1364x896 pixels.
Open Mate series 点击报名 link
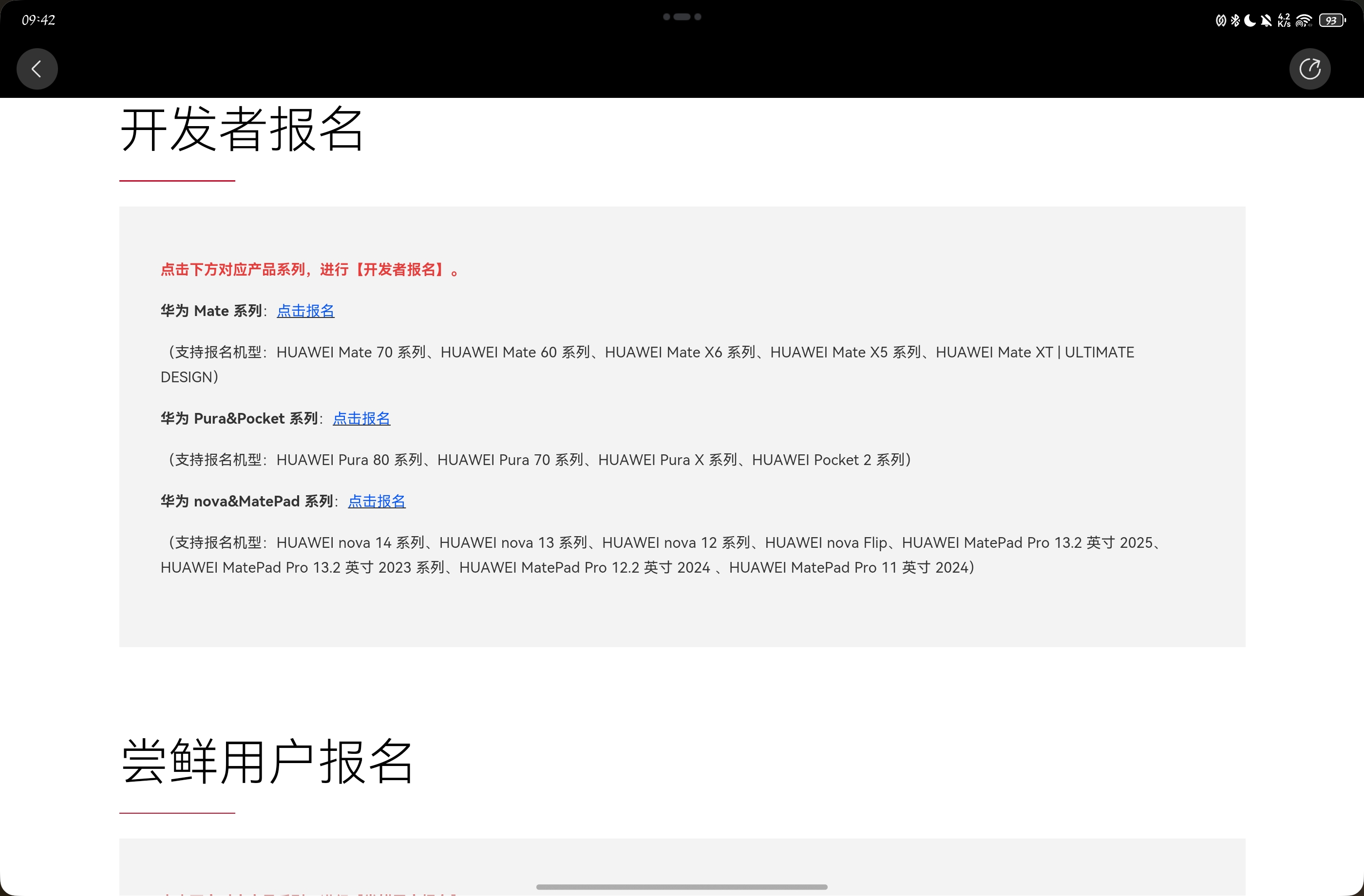coord(305,311)
